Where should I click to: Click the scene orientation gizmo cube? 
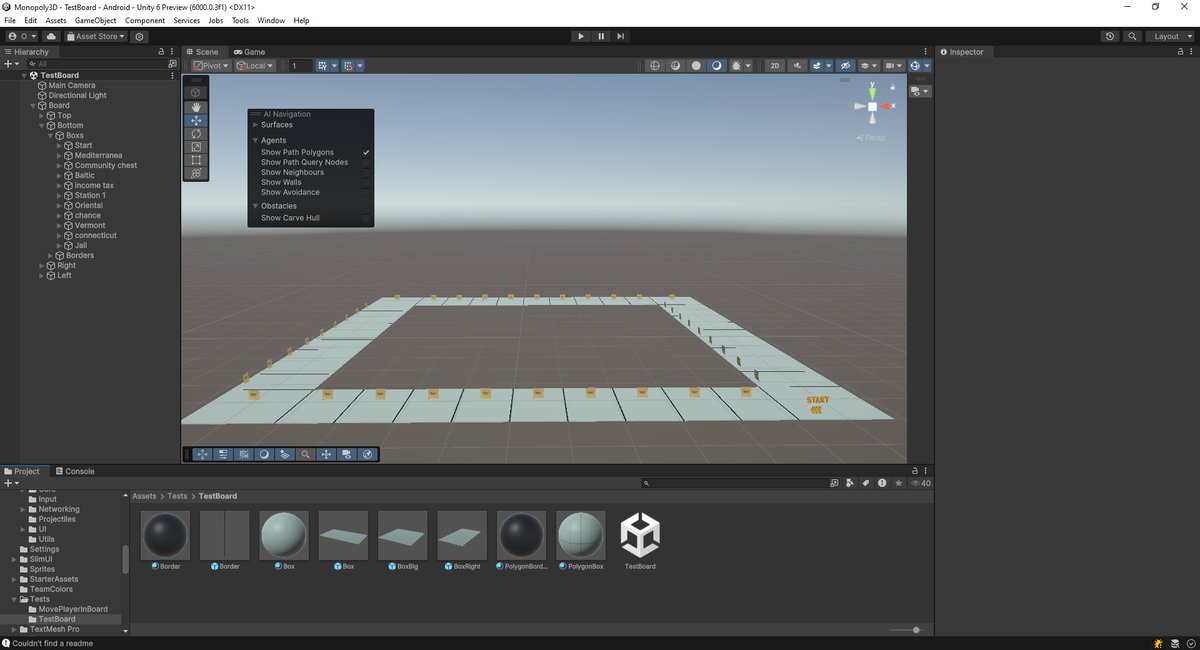point(872,106)
